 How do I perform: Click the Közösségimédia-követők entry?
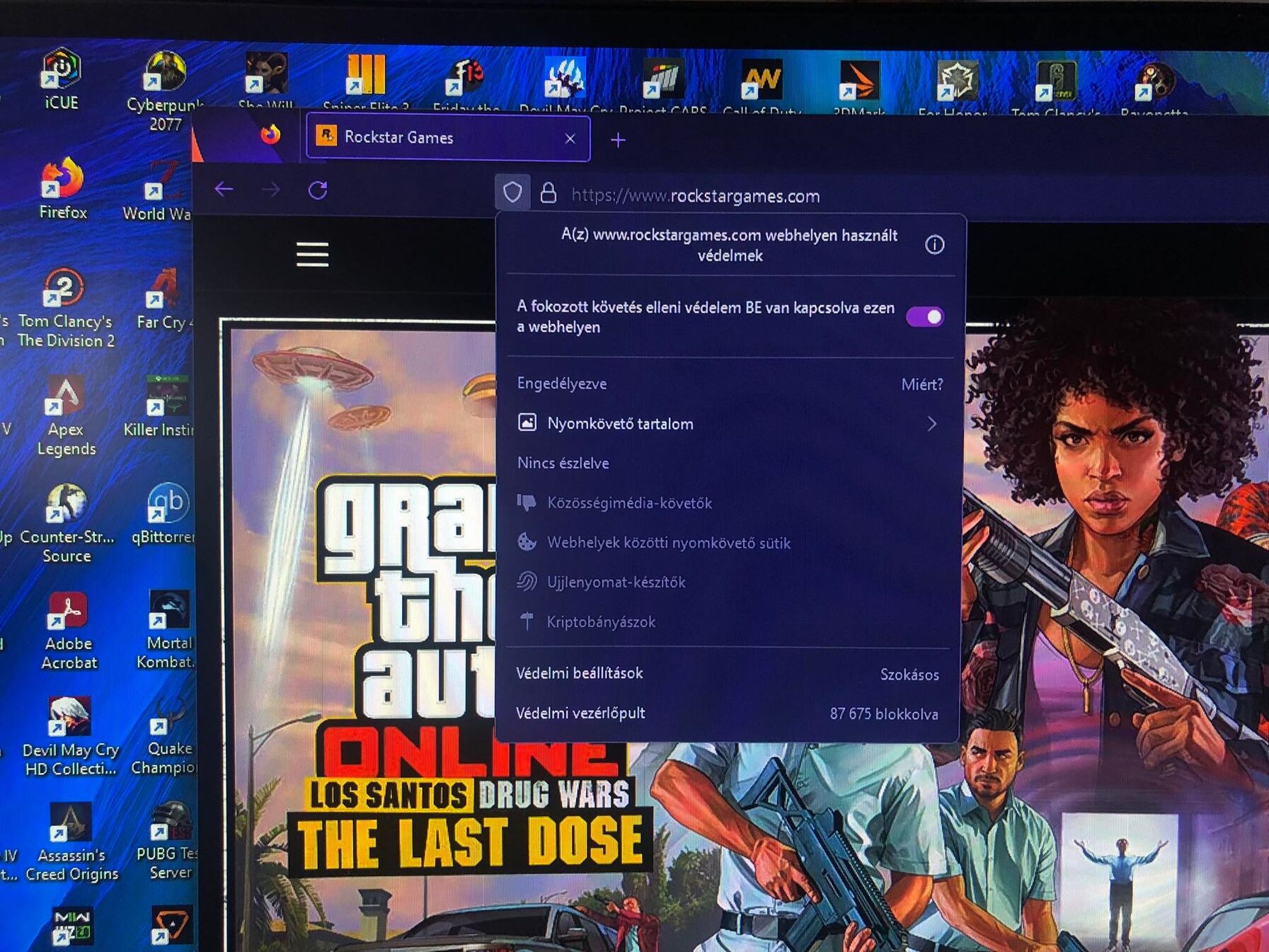[614, 503]
